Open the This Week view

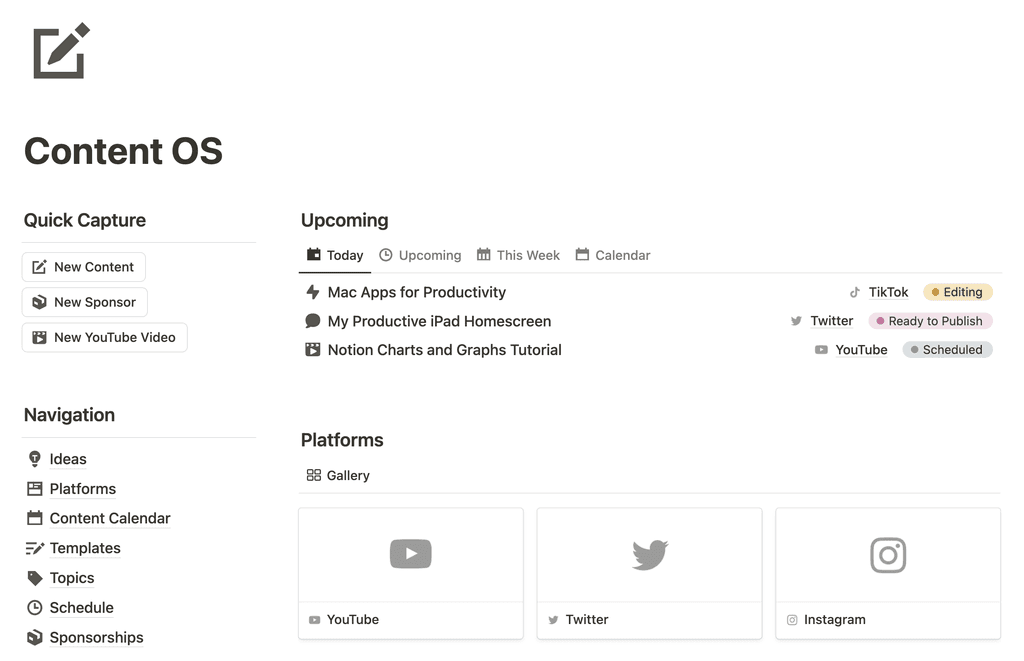(x=518, y=255)
